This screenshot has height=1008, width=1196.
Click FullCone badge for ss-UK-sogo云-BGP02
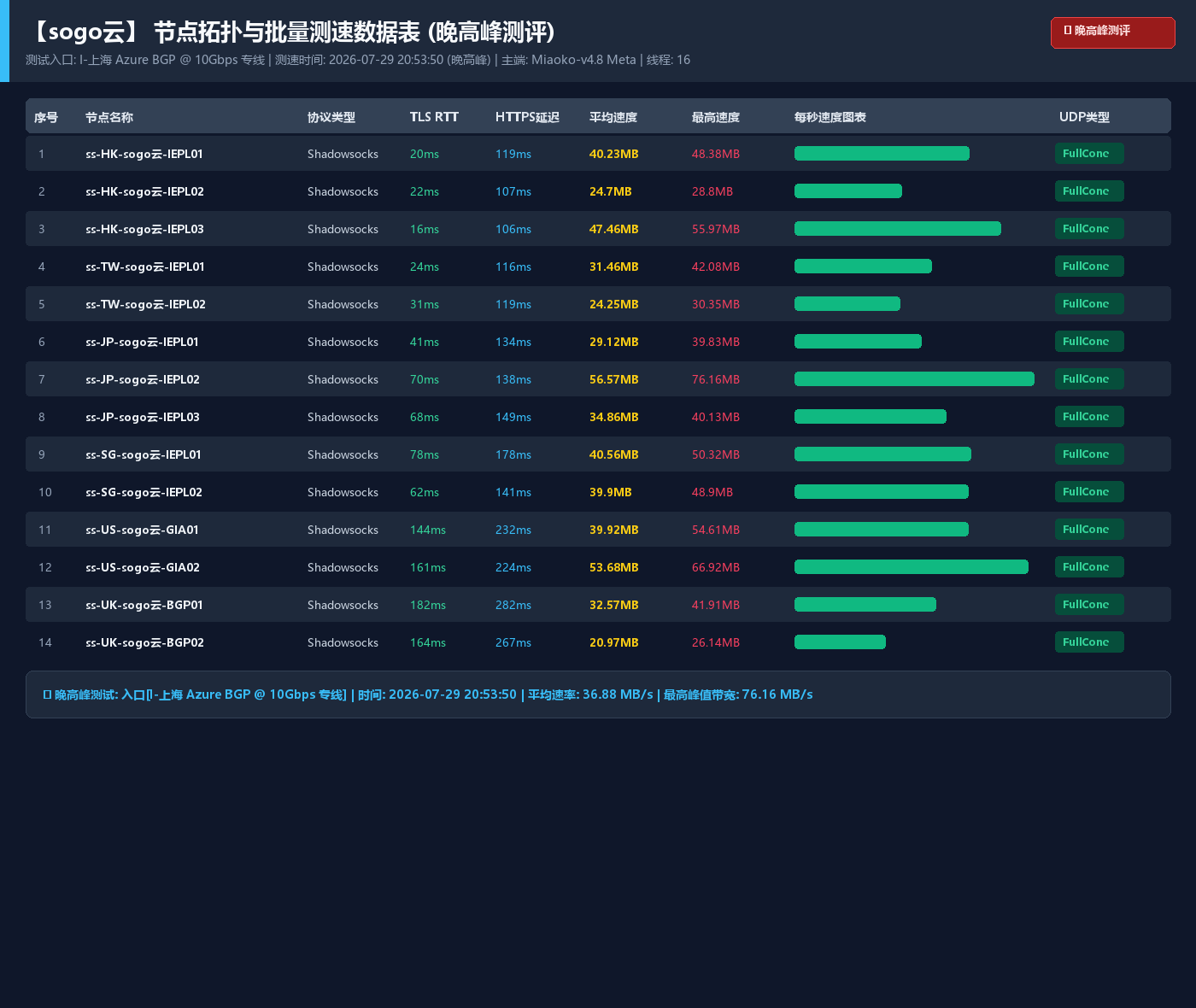pos(1089,642)
